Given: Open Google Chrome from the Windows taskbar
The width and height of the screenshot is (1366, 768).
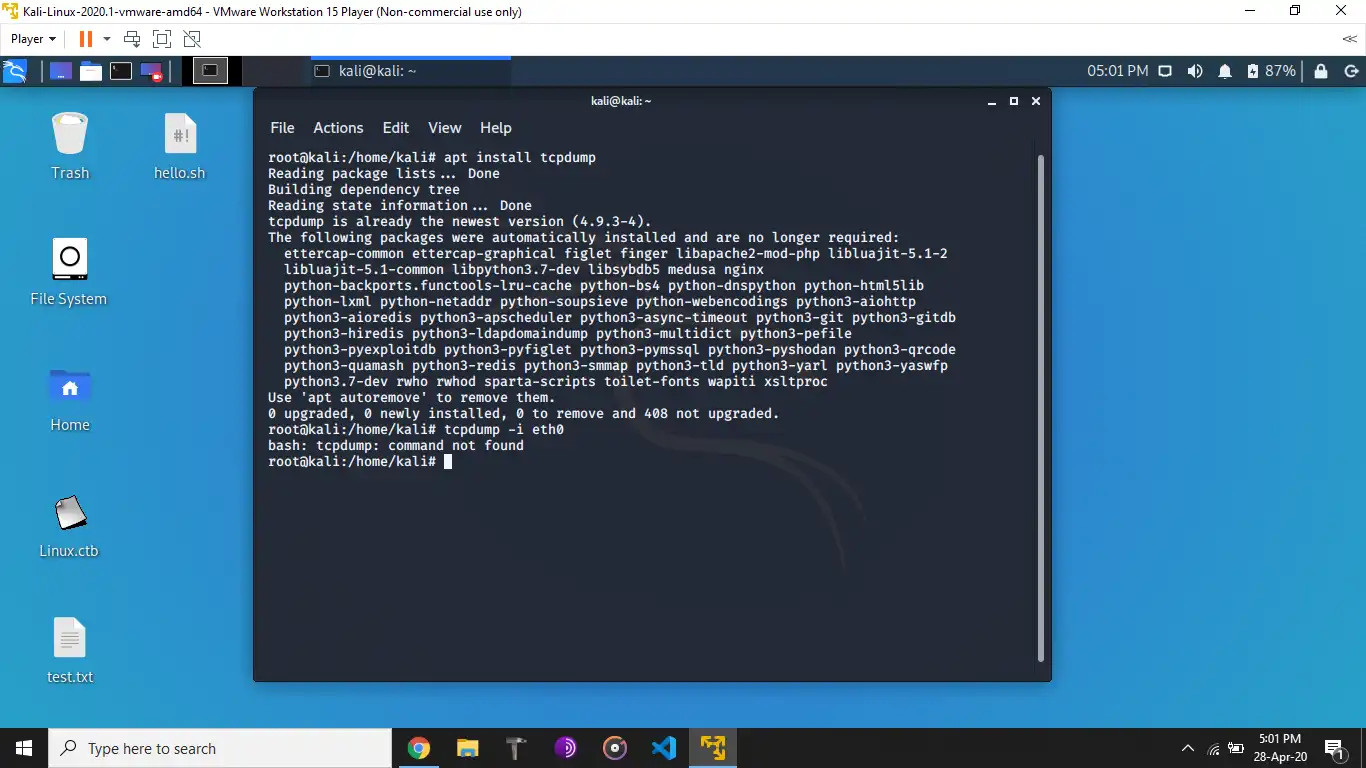Looking at the screenshot, I should pos(419,748).
